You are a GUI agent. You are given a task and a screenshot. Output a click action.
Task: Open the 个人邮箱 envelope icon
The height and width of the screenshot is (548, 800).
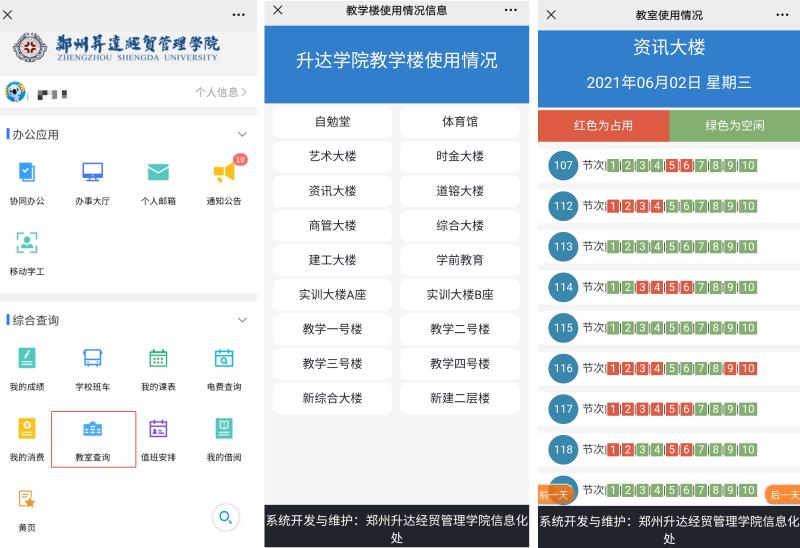158,172
